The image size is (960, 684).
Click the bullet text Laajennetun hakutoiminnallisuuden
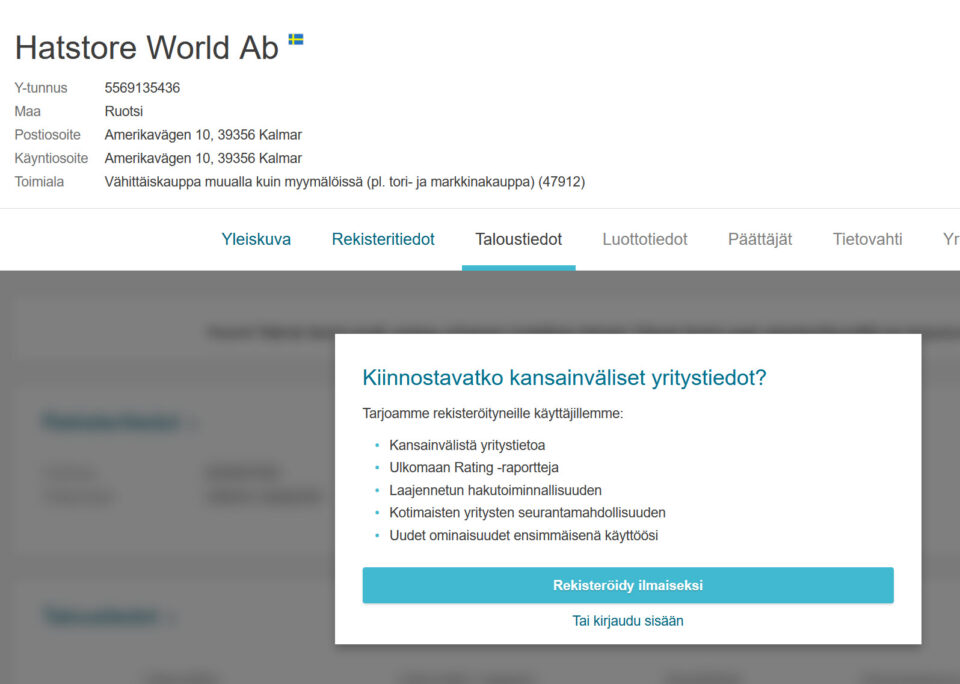pos(495,490)
